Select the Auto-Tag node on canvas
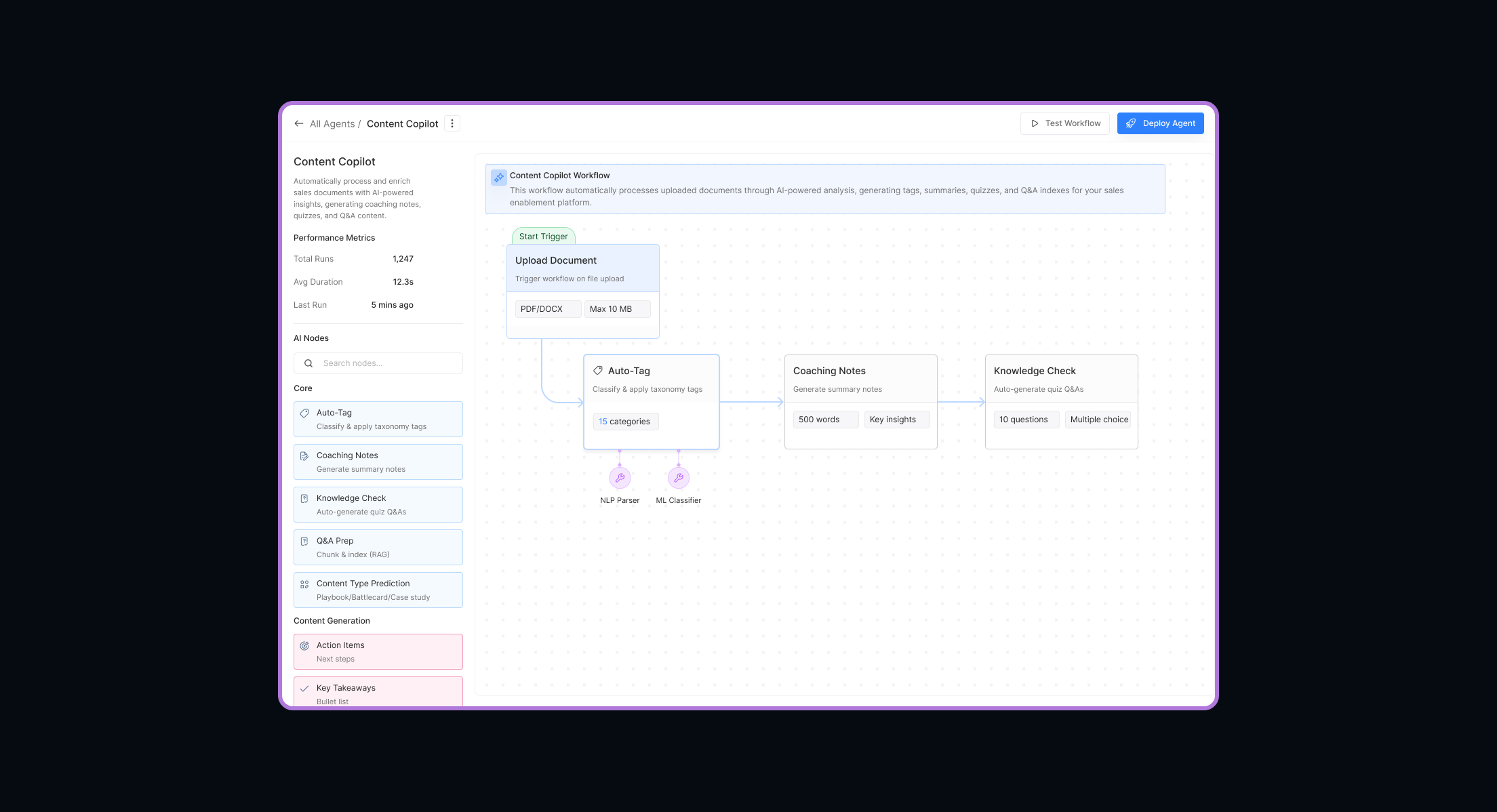This screenshot has height=812, width=1497. (x=652, y=402)
